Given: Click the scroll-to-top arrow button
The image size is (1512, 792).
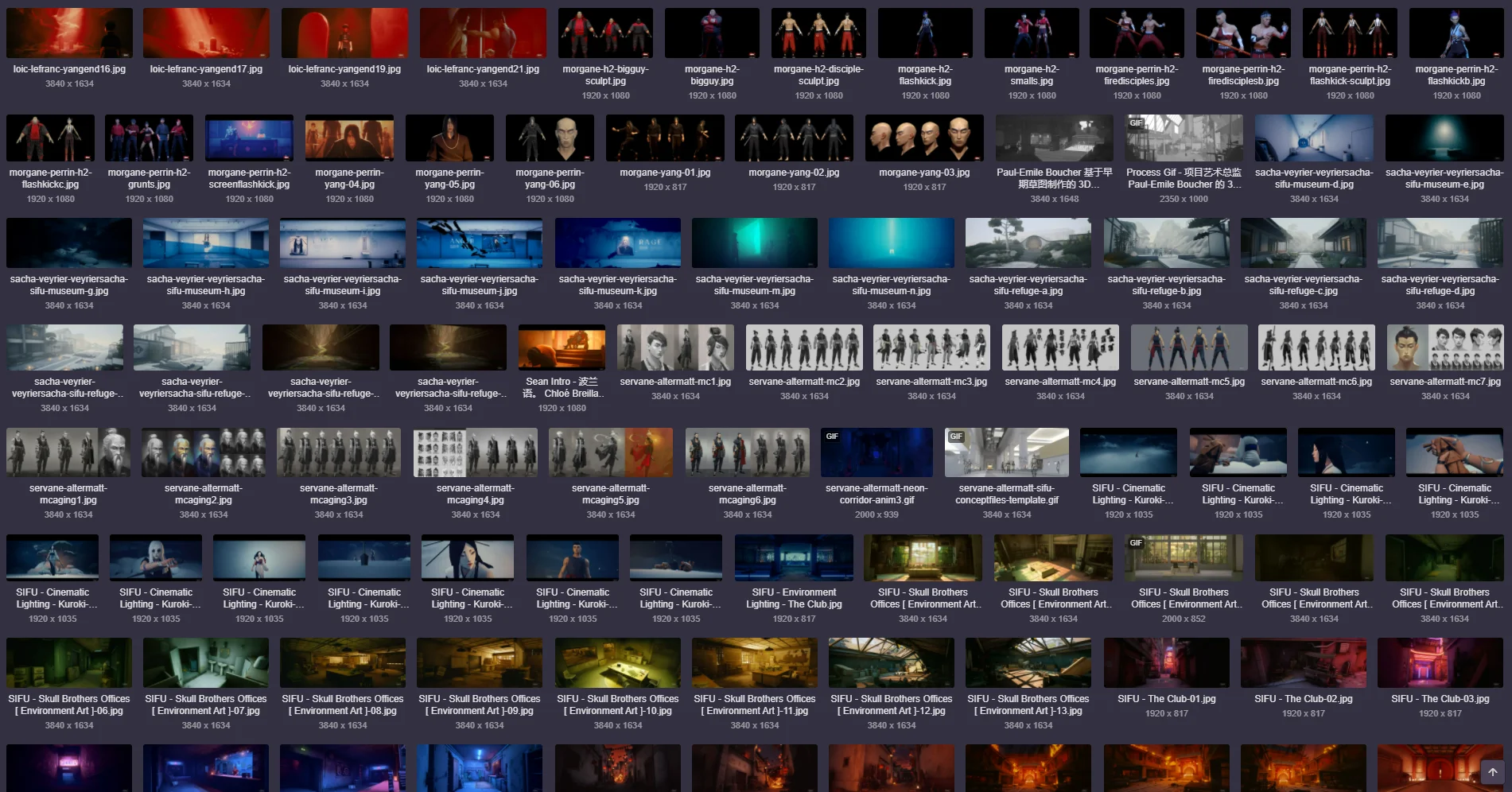Looking at the screenshot, I should (x=1492, y=772).
